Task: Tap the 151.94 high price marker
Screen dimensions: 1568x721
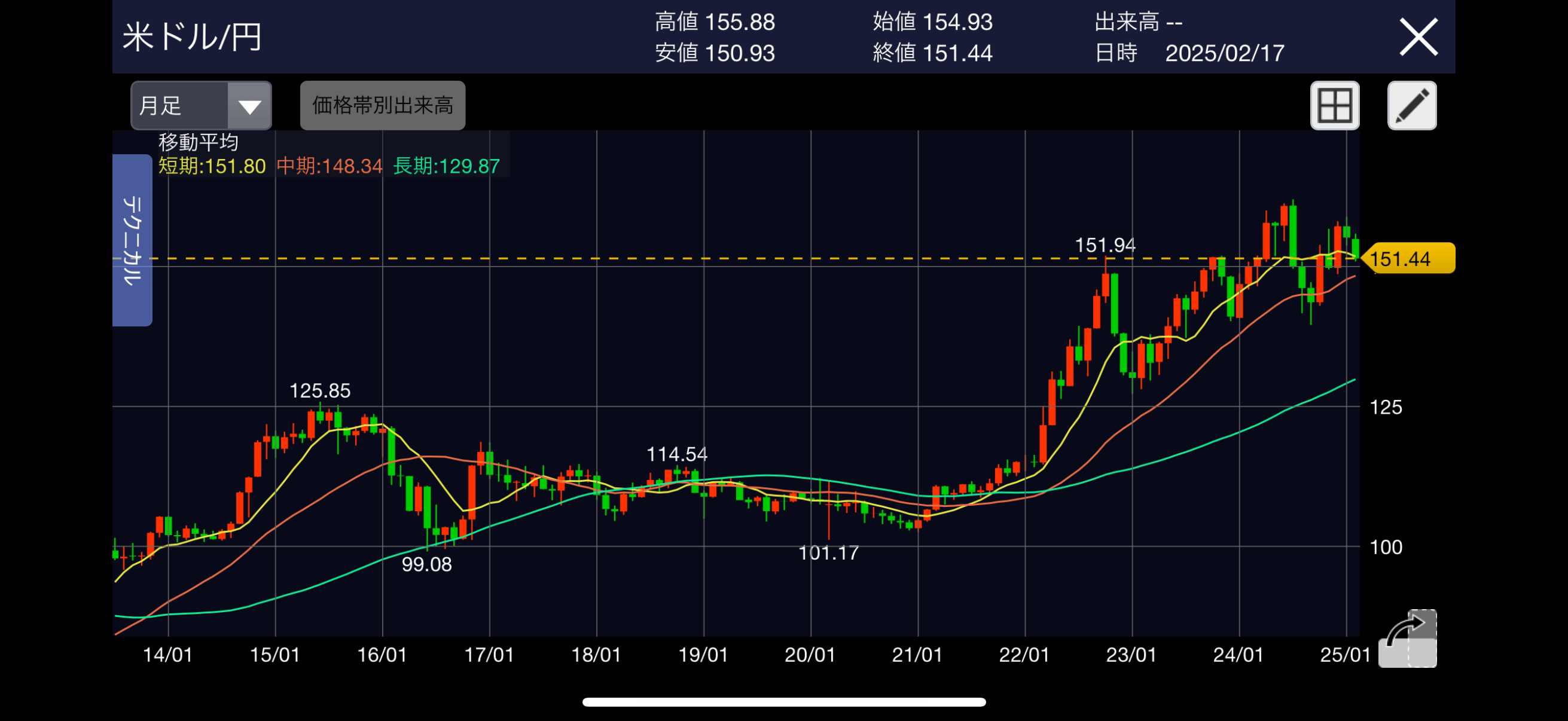Action: pyautogui.click(x=1105, y=245)
